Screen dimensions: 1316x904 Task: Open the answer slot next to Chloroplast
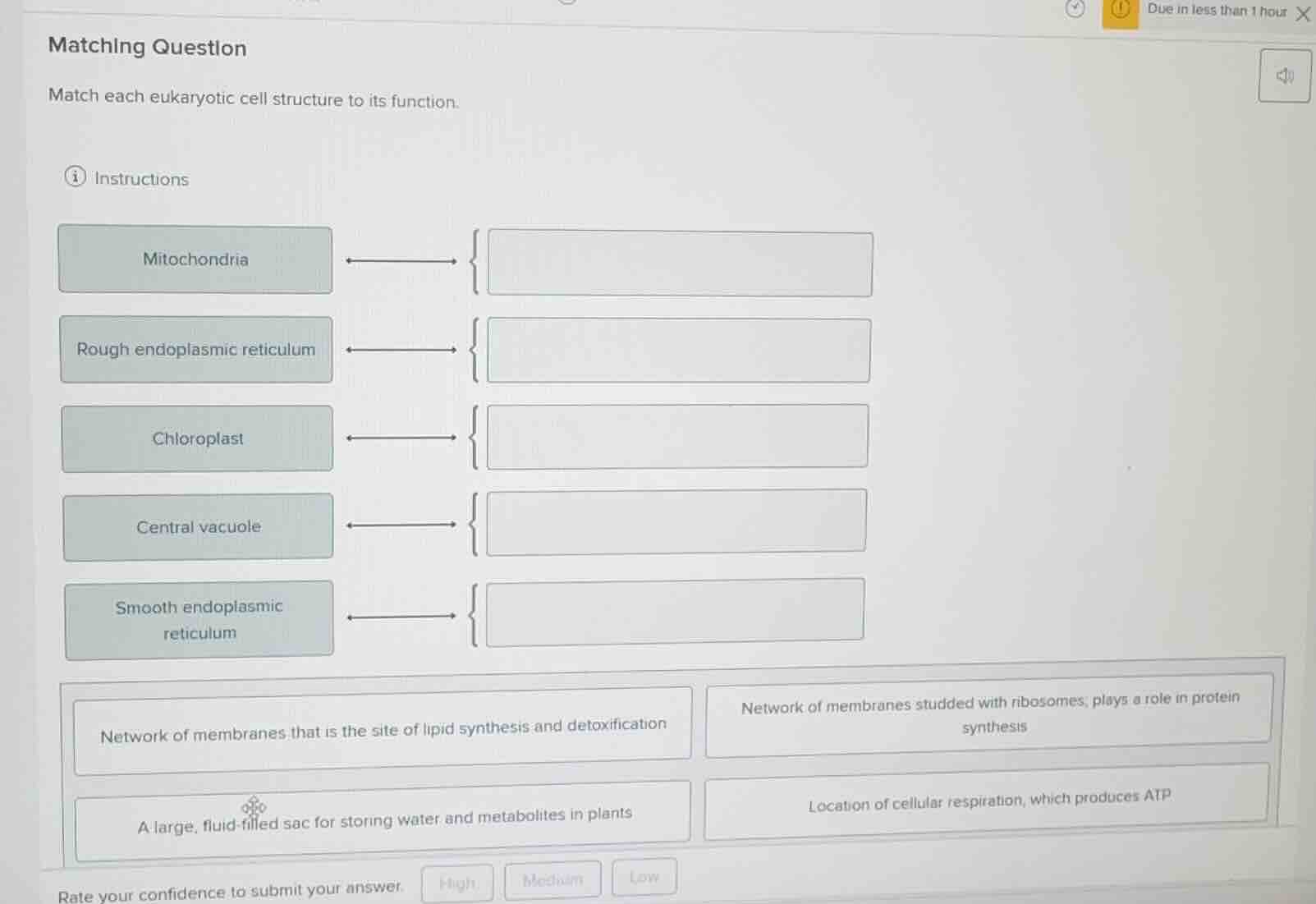pos(677,436)
